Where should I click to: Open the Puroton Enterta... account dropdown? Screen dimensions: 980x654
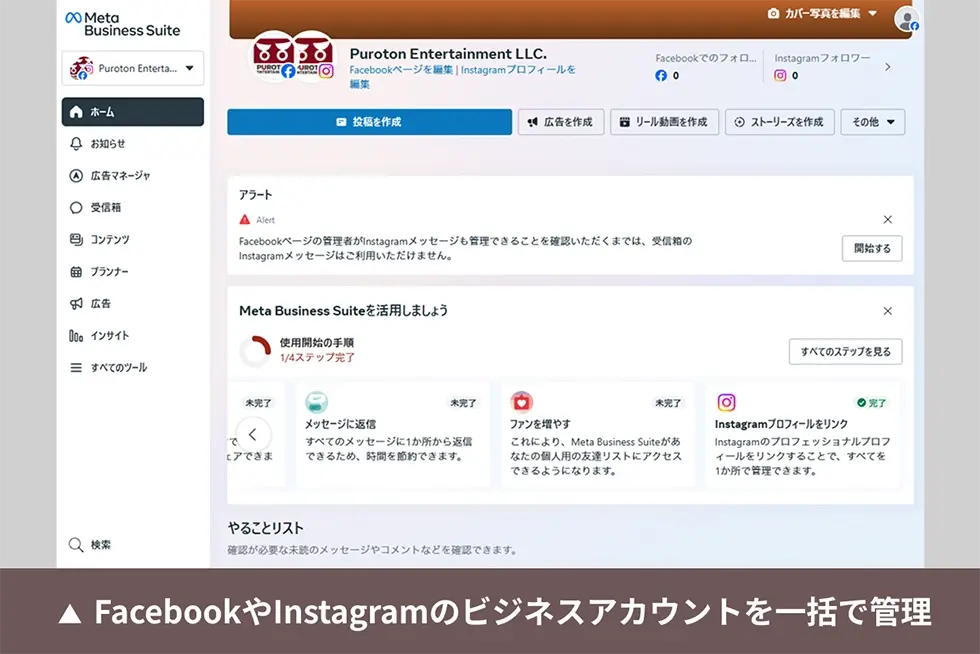tap(132, 68)
